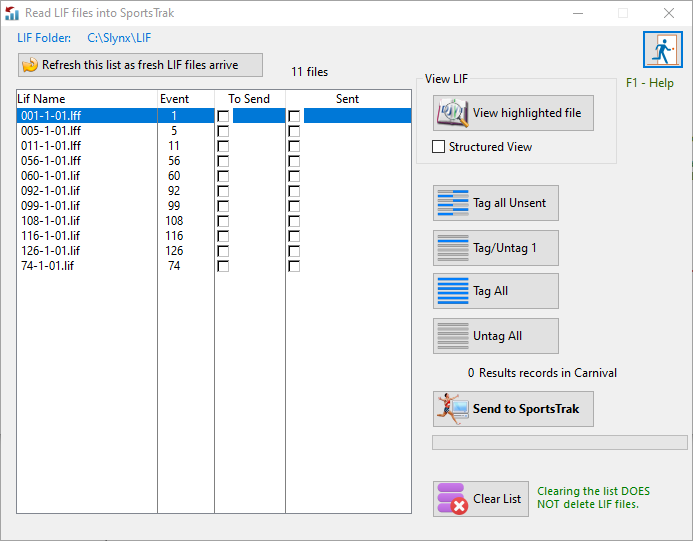Tick To Send box for 060-1-01.lif
This screenshot has width=693, height=541.
click(x=223, y=176)
